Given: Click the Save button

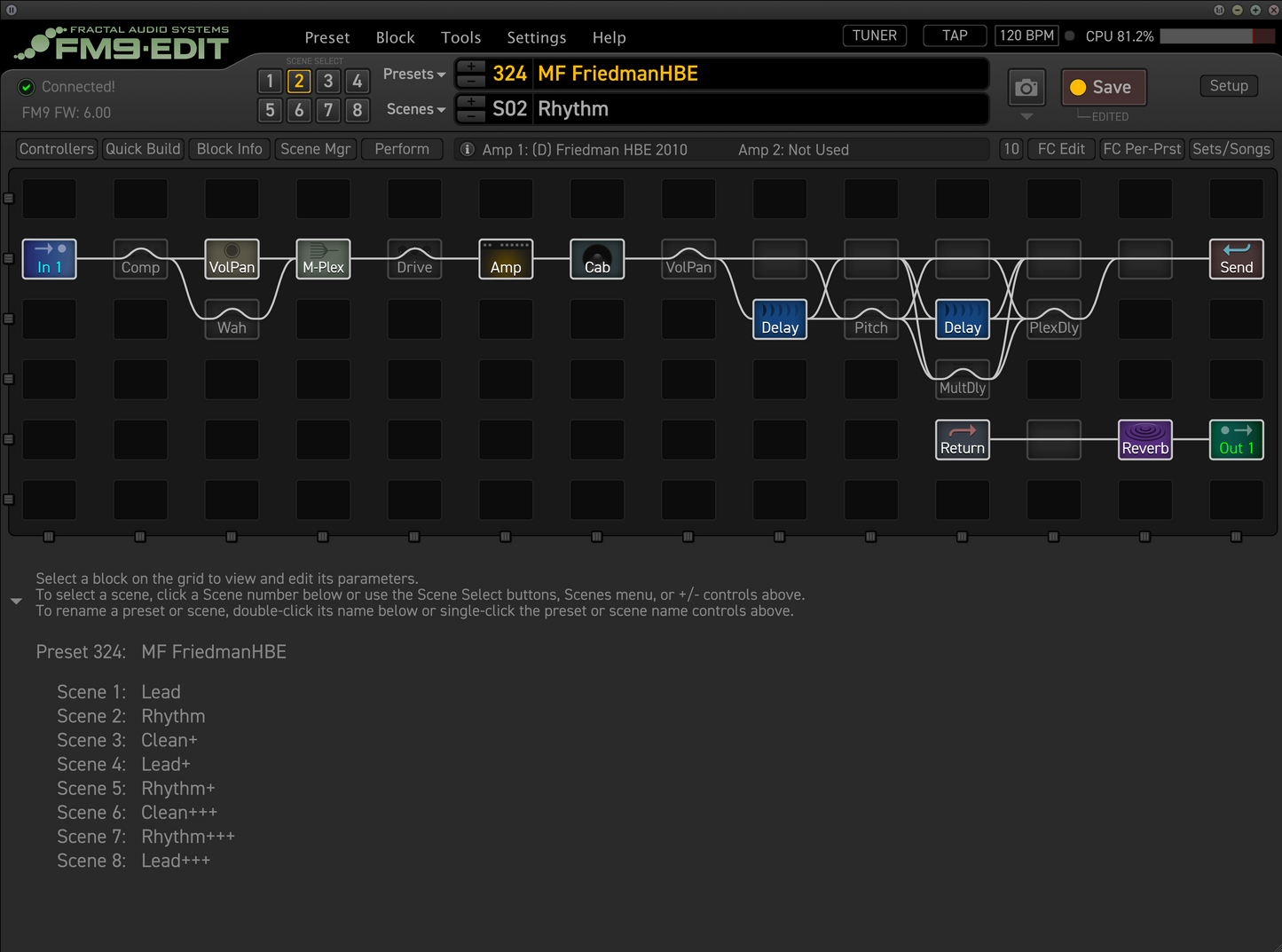Looking at the screenshot, I should point(1104,87).
